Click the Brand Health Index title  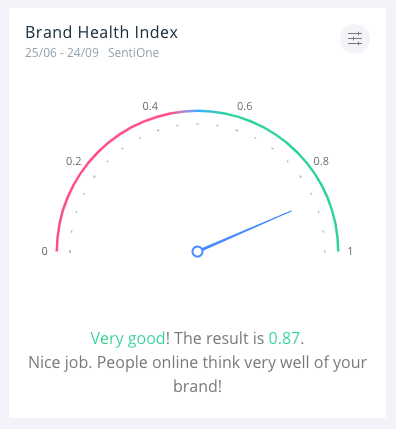[101, 32]
